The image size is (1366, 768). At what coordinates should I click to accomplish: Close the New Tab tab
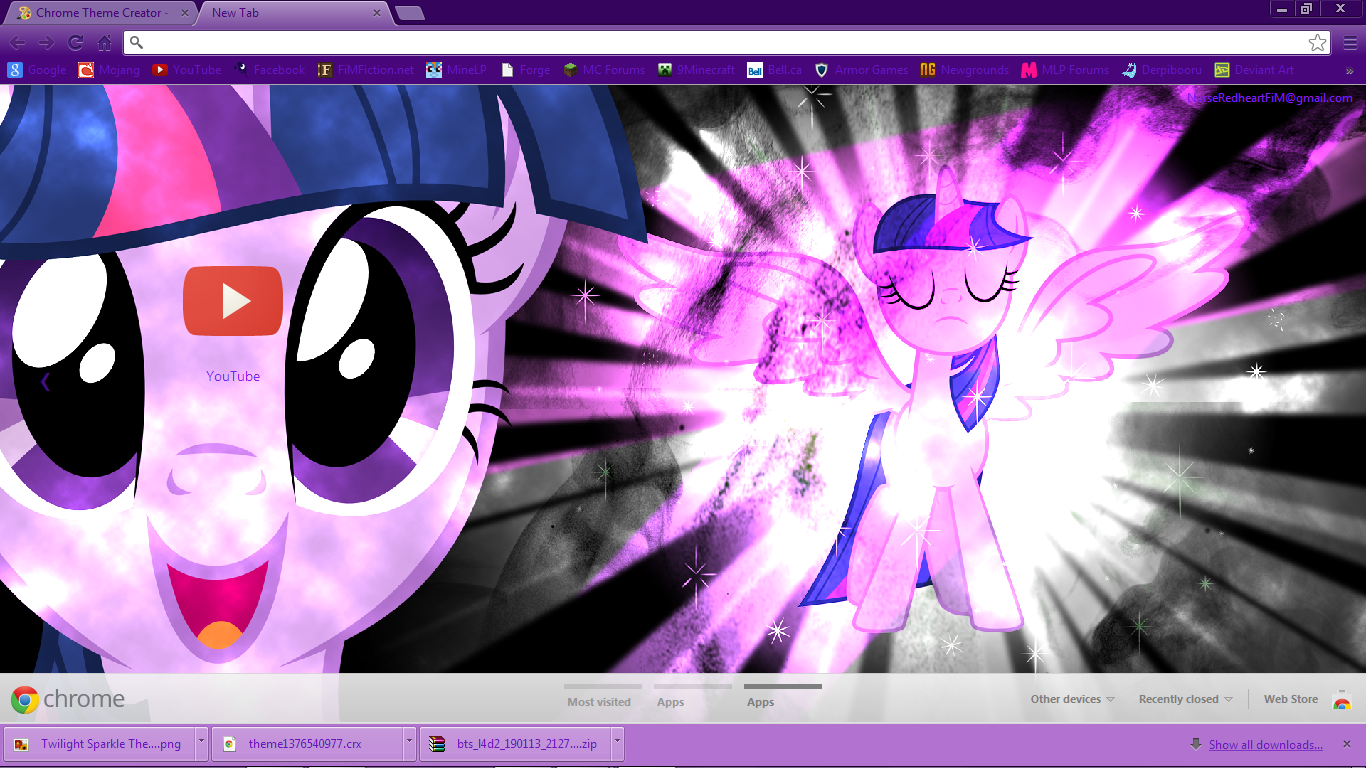click(x=377, y=13)
